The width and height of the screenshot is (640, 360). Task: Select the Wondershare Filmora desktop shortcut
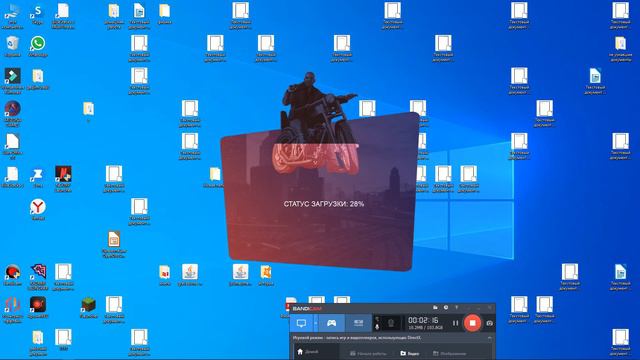click(x=12, y=80)
